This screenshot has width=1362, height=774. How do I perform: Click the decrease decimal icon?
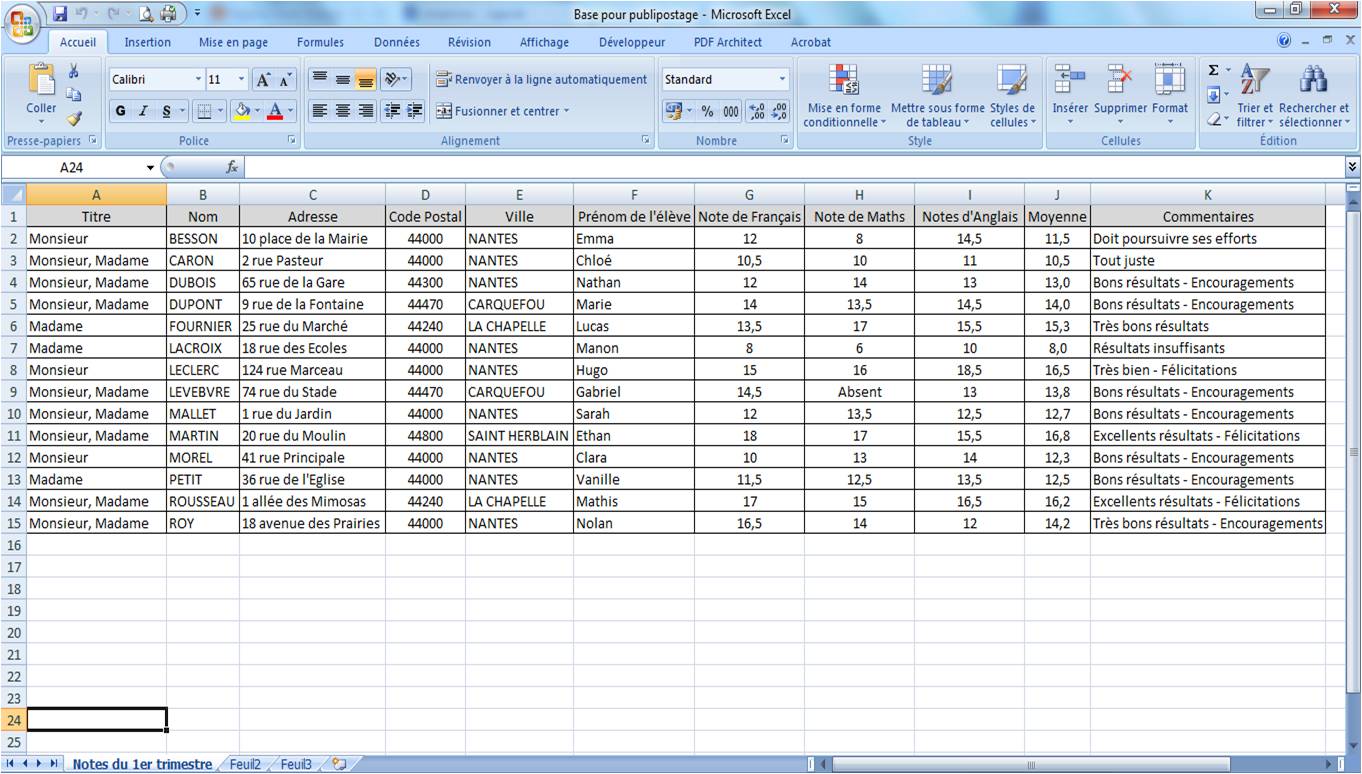click(779, 112)
